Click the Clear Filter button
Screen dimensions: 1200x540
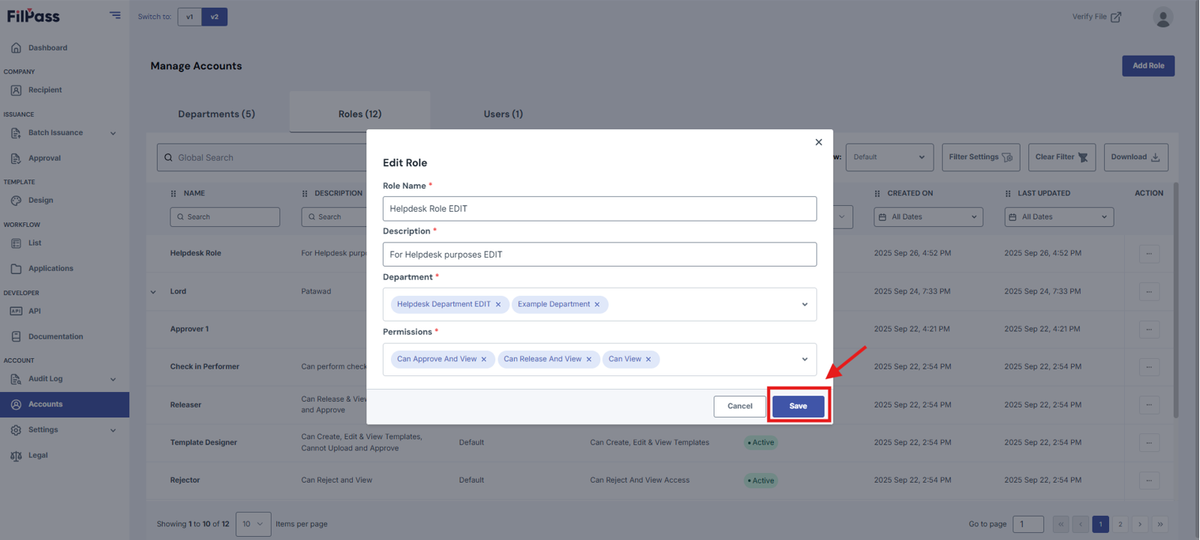(x=1062, y=157)
